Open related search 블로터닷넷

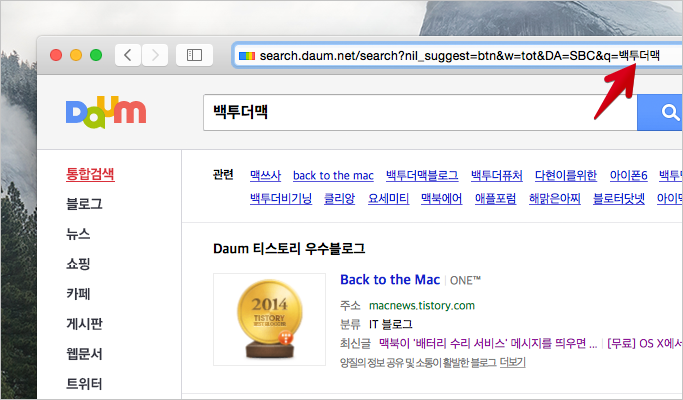(619, 198)
